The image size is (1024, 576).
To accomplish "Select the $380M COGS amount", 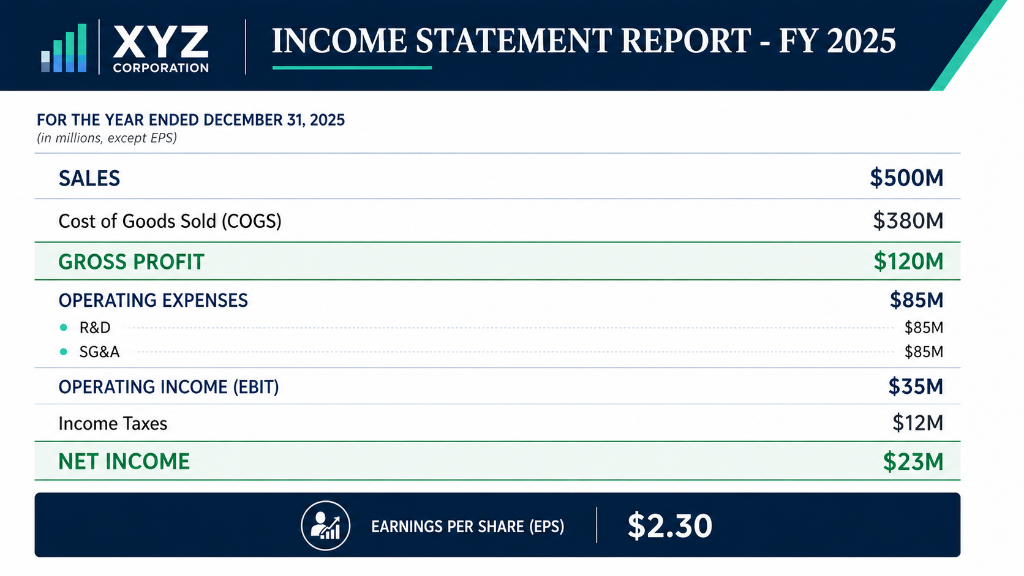I will tap(908, 221).
